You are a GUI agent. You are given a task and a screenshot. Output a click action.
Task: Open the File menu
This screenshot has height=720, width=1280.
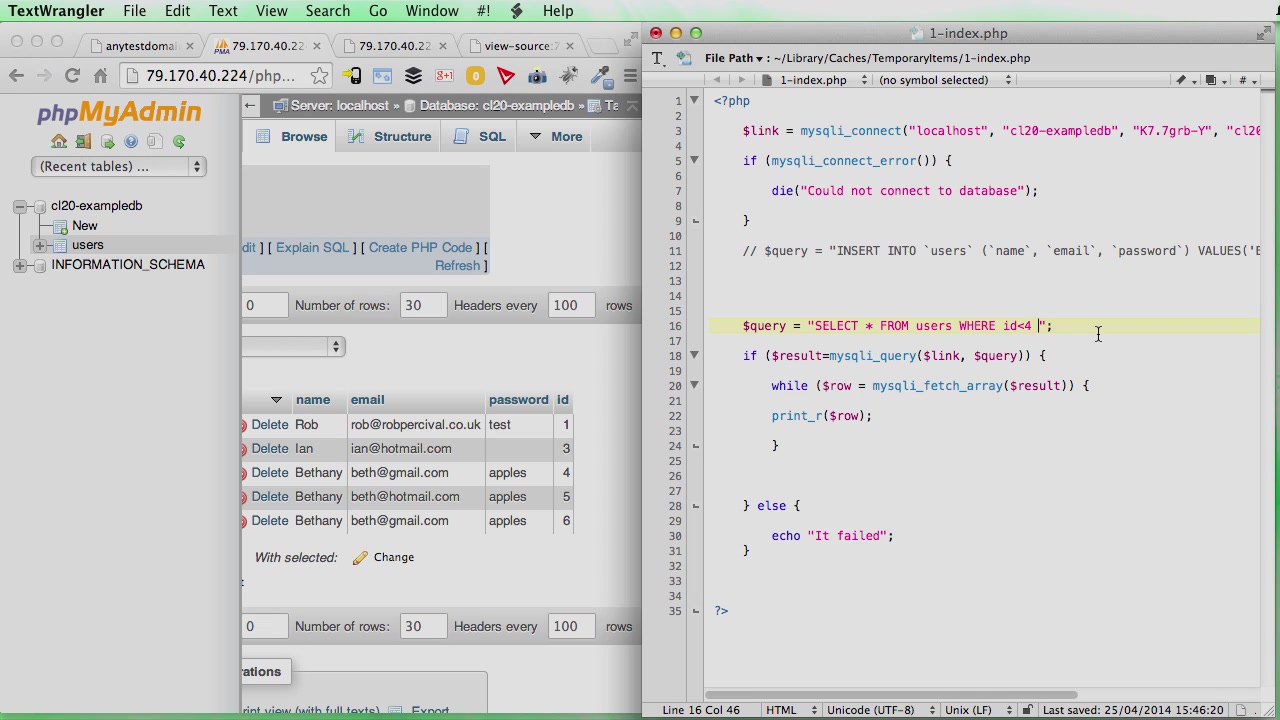pyautogui.click(x=134, y=11)
